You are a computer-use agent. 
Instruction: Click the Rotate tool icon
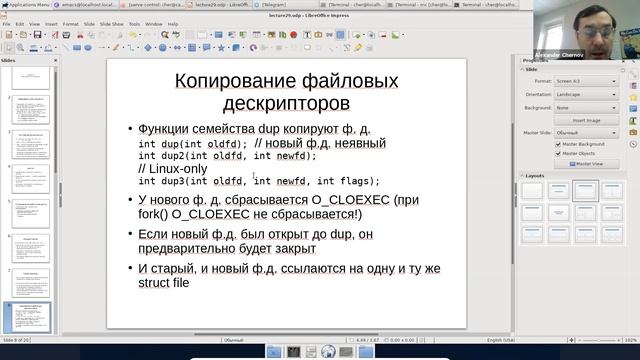(x=253, y=48)
